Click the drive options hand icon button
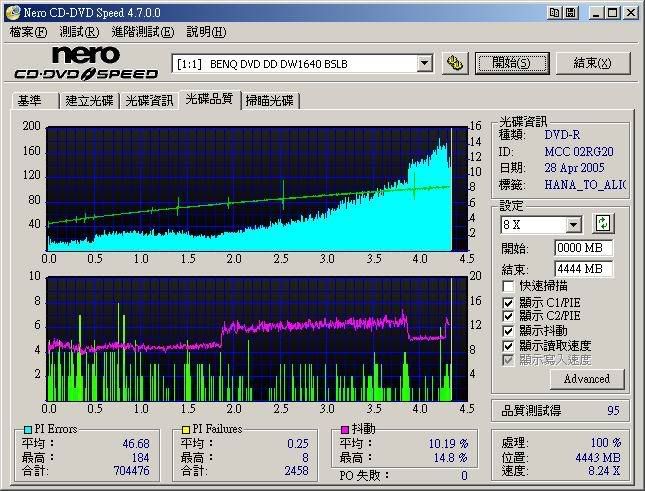645x491 pixels. click(x=455, y=63)
